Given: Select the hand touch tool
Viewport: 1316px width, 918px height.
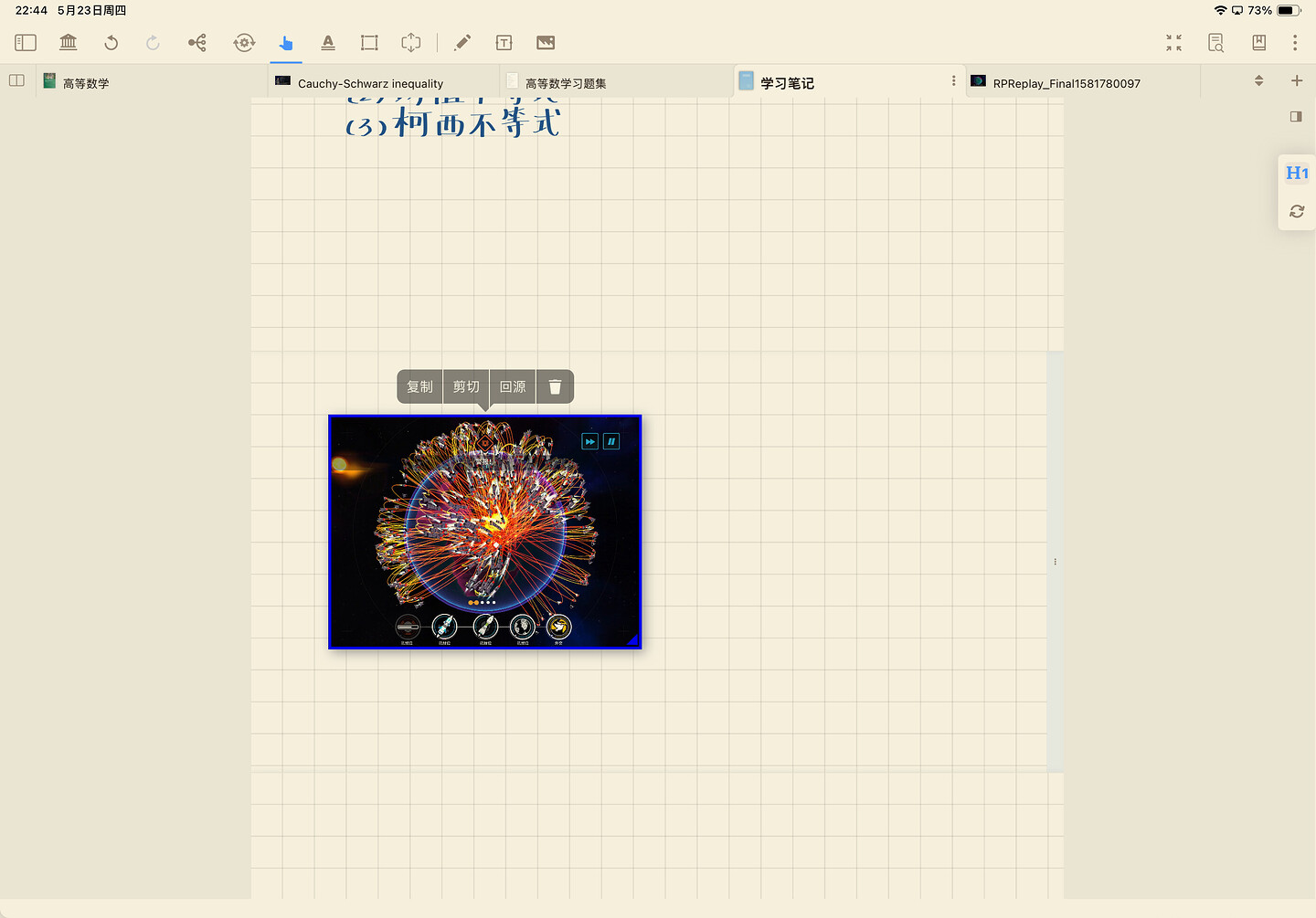Looking at the screenshot, I should pyautogui.click(x=286, y=43).
